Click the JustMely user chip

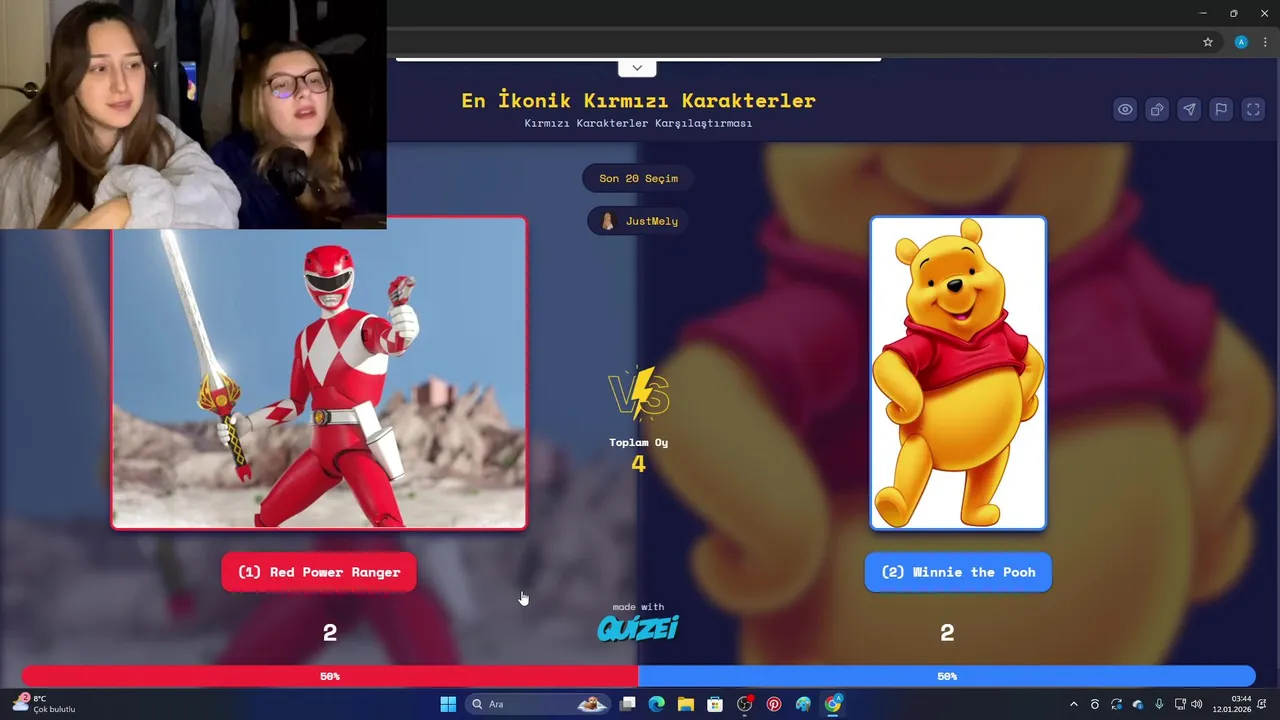[638, 221]
